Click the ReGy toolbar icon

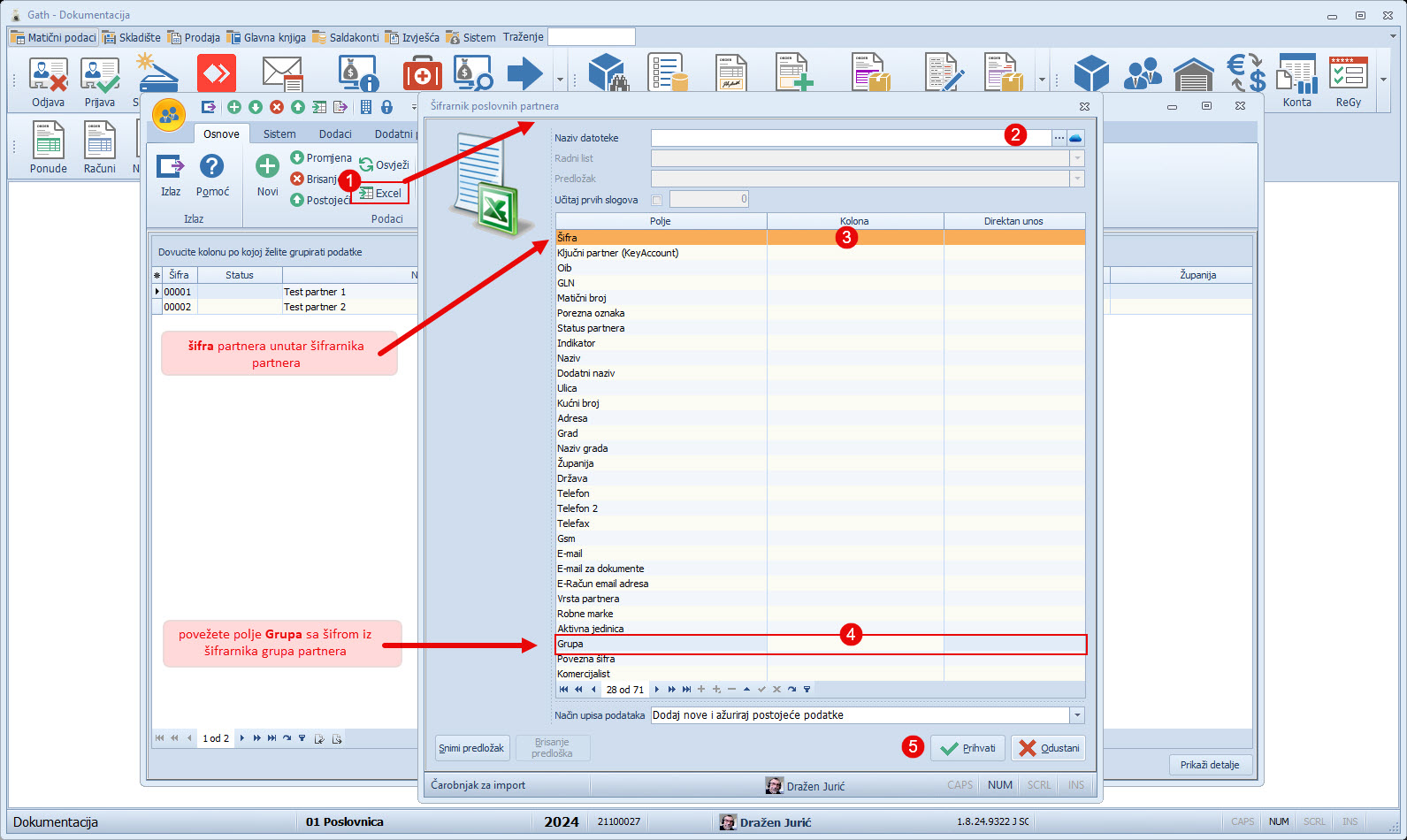(x=1348, y=76)
